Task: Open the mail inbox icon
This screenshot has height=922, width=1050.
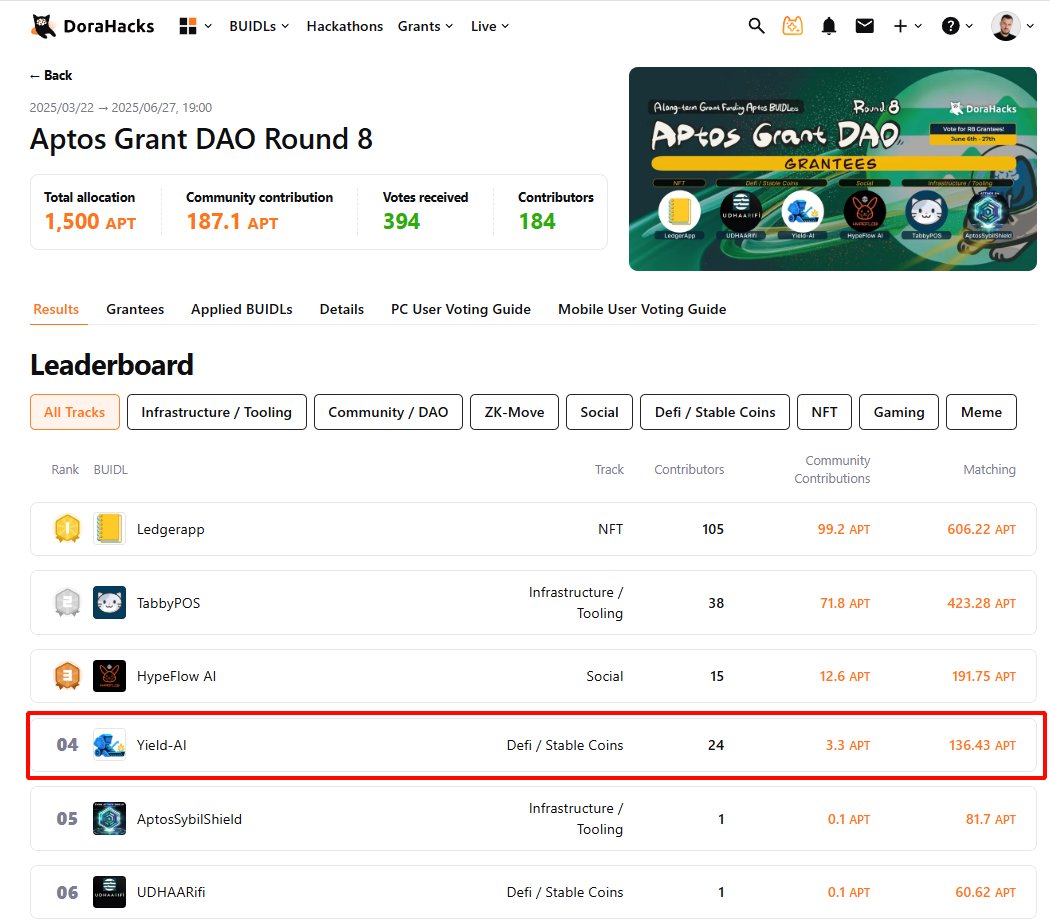Action: [865, 26]
